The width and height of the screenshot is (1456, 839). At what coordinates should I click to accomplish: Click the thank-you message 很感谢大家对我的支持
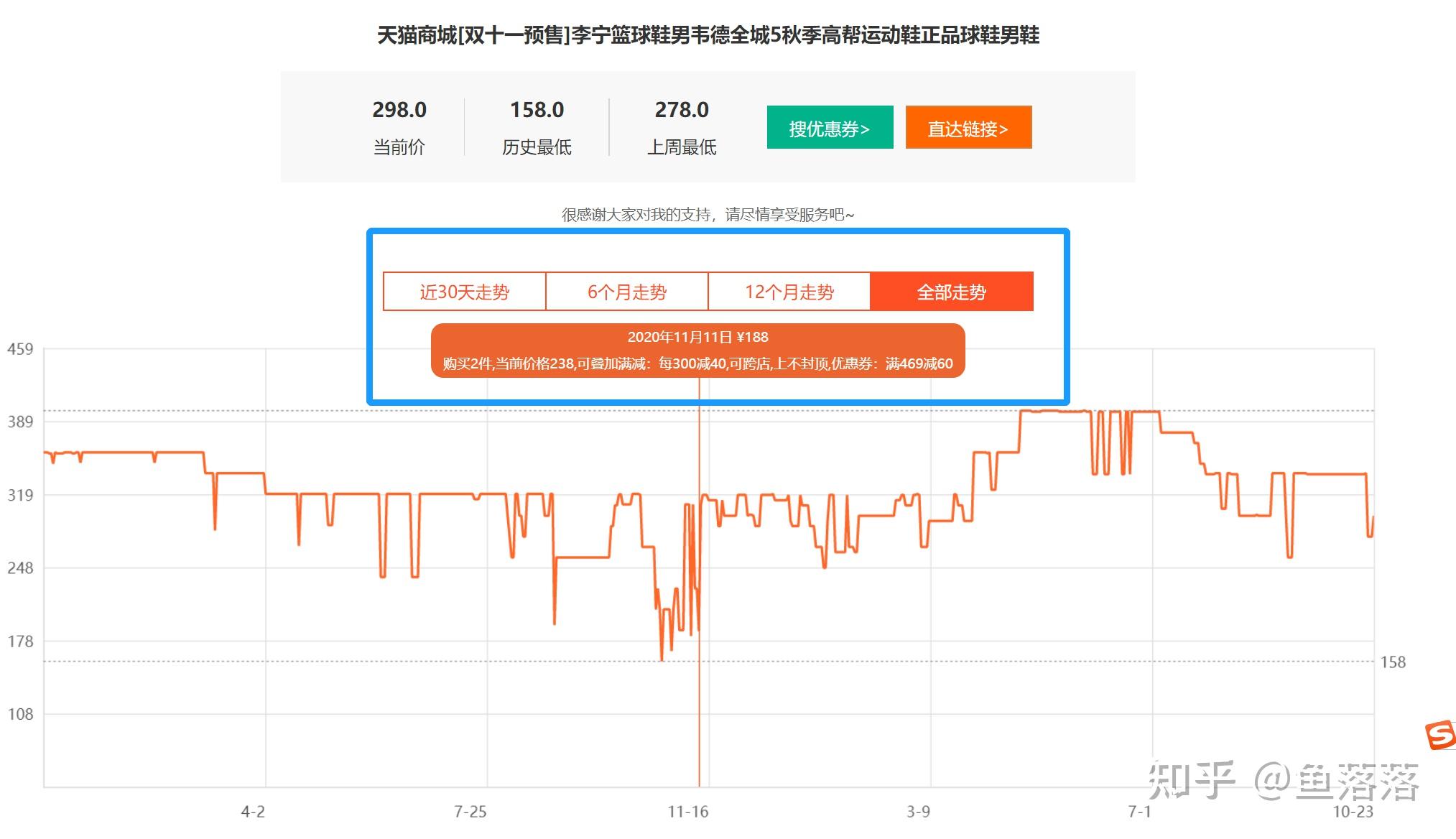click(708, 215)
